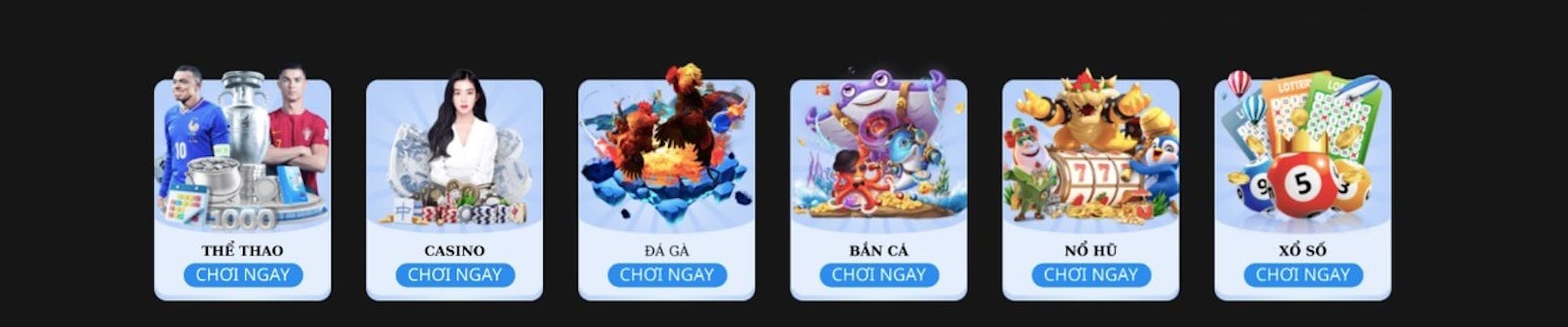This screenshot has height=327, width=1568.
Task: Click the CHƠI NGAY button under BẮN CÁ
Action: pos(879,275)
